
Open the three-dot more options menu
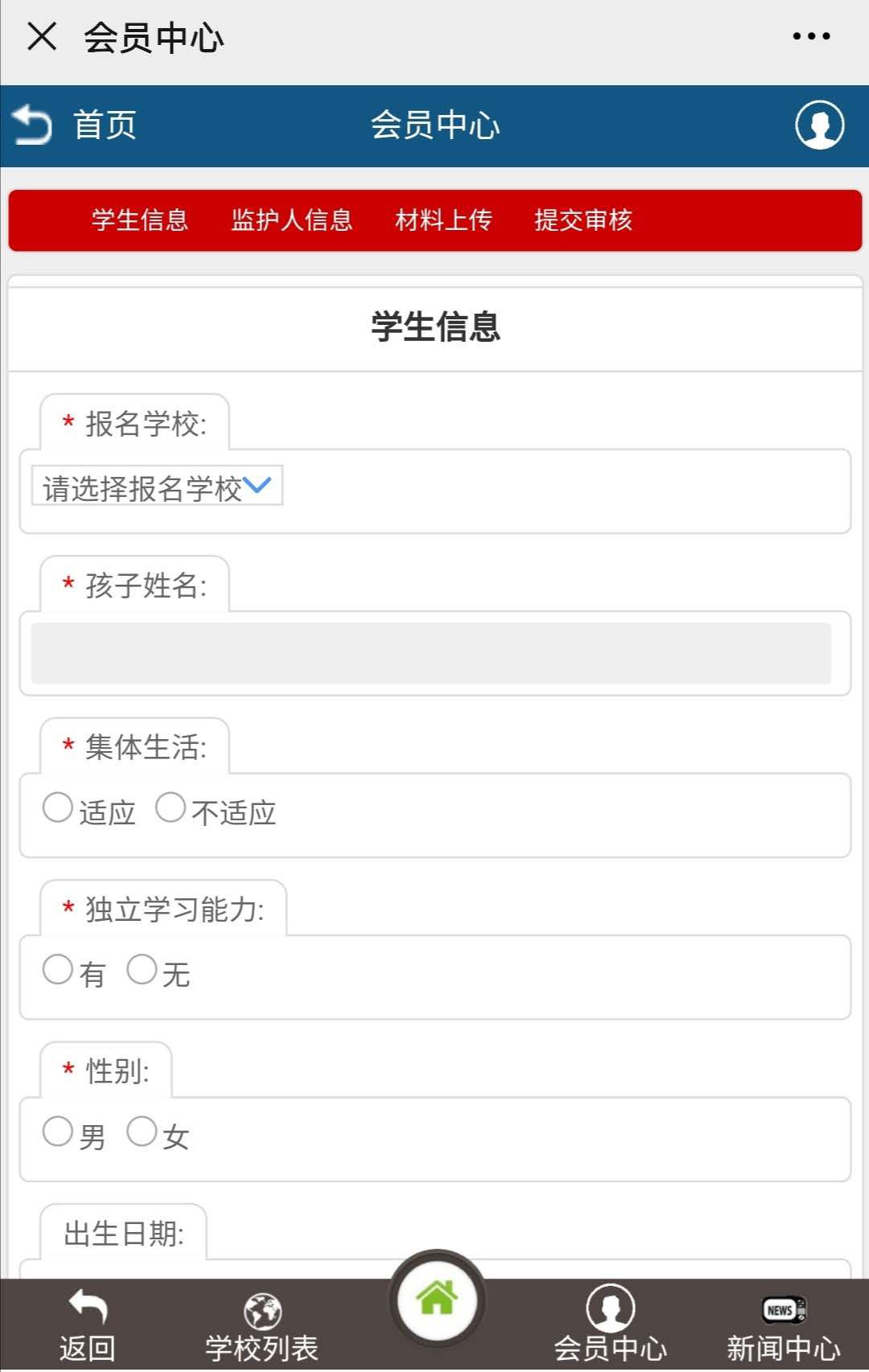click(x=810, y=36)
